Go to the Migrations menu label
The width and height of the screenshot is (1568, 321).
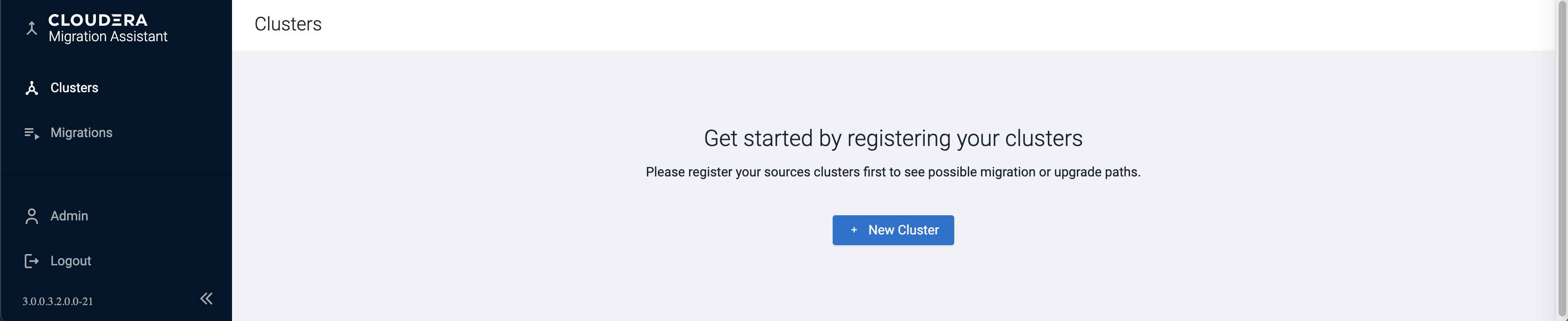[x=81, y=133]
